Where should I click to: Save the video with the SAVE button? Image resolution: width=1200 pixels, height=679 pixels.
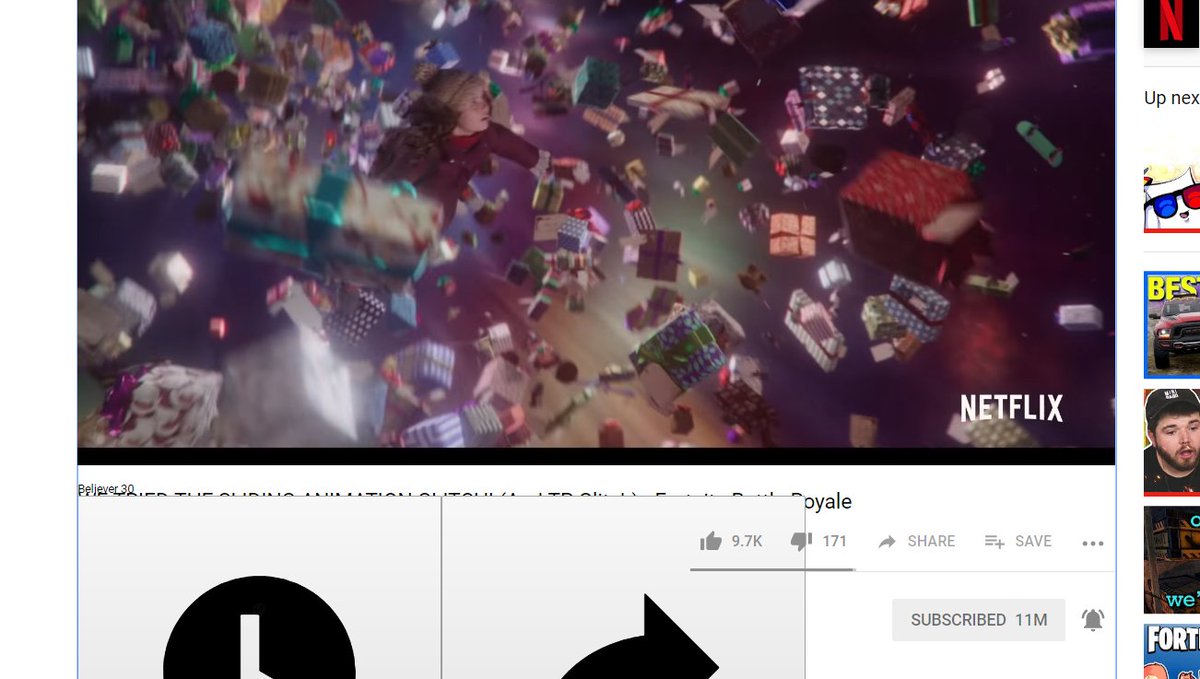[1018, 541]
